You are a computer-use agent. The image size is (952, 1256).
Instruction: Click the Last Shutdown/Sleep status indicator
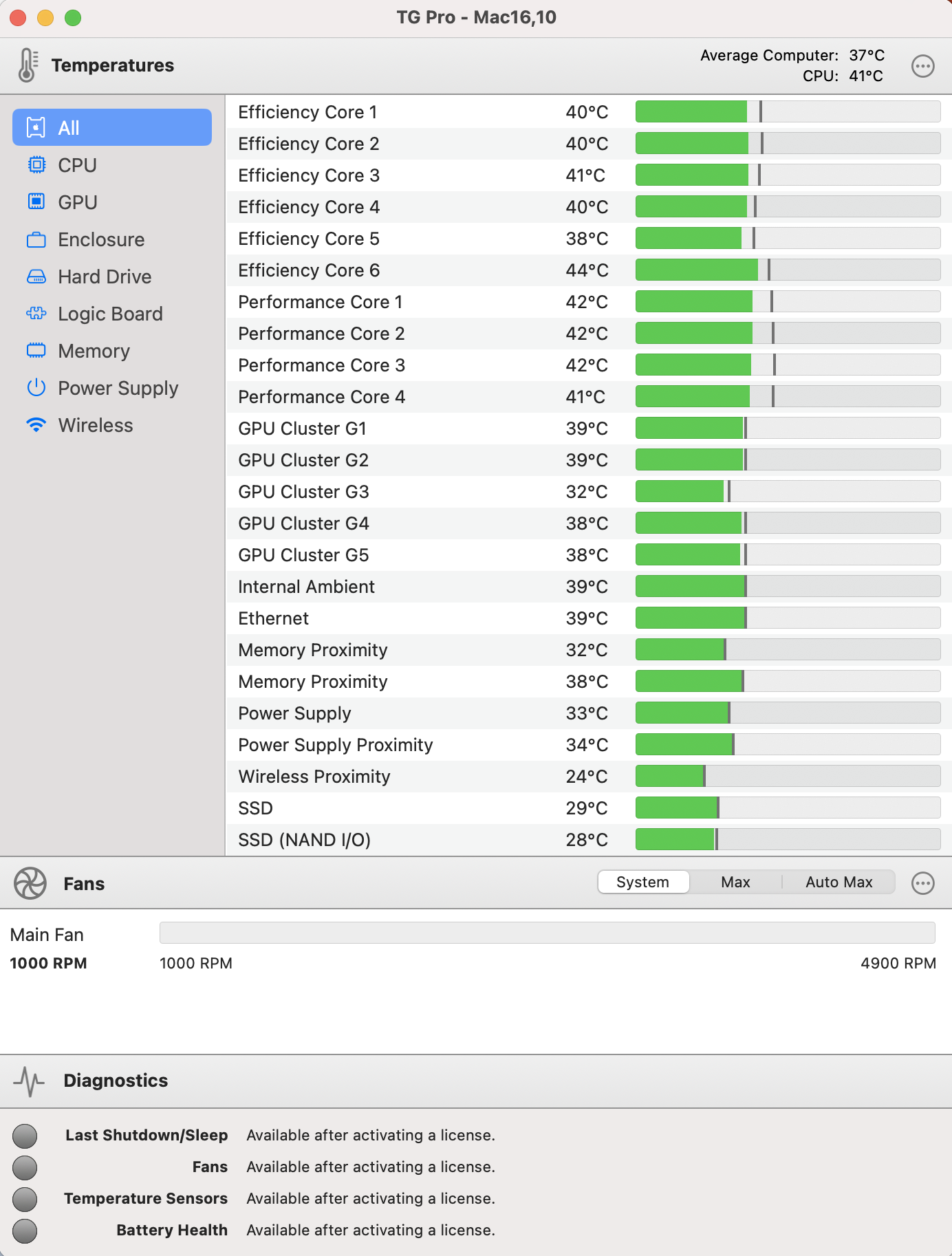point(25,1136)
